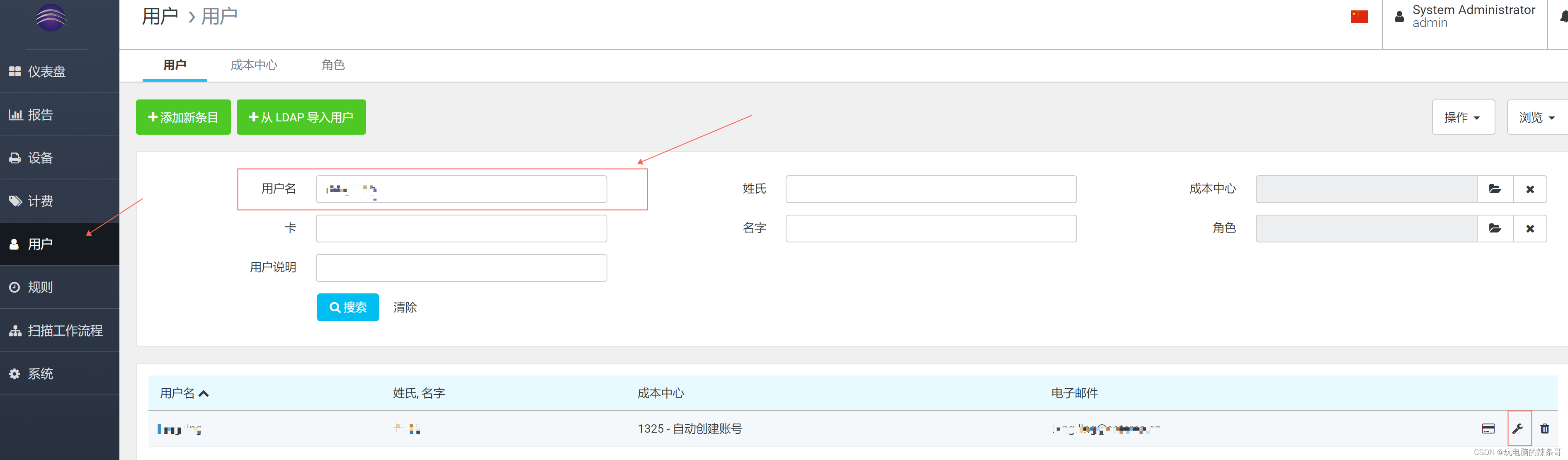Switch to the 角色 tab
Image resolution: width=1568 pixels, height=460 pixels.
(333, 65)
